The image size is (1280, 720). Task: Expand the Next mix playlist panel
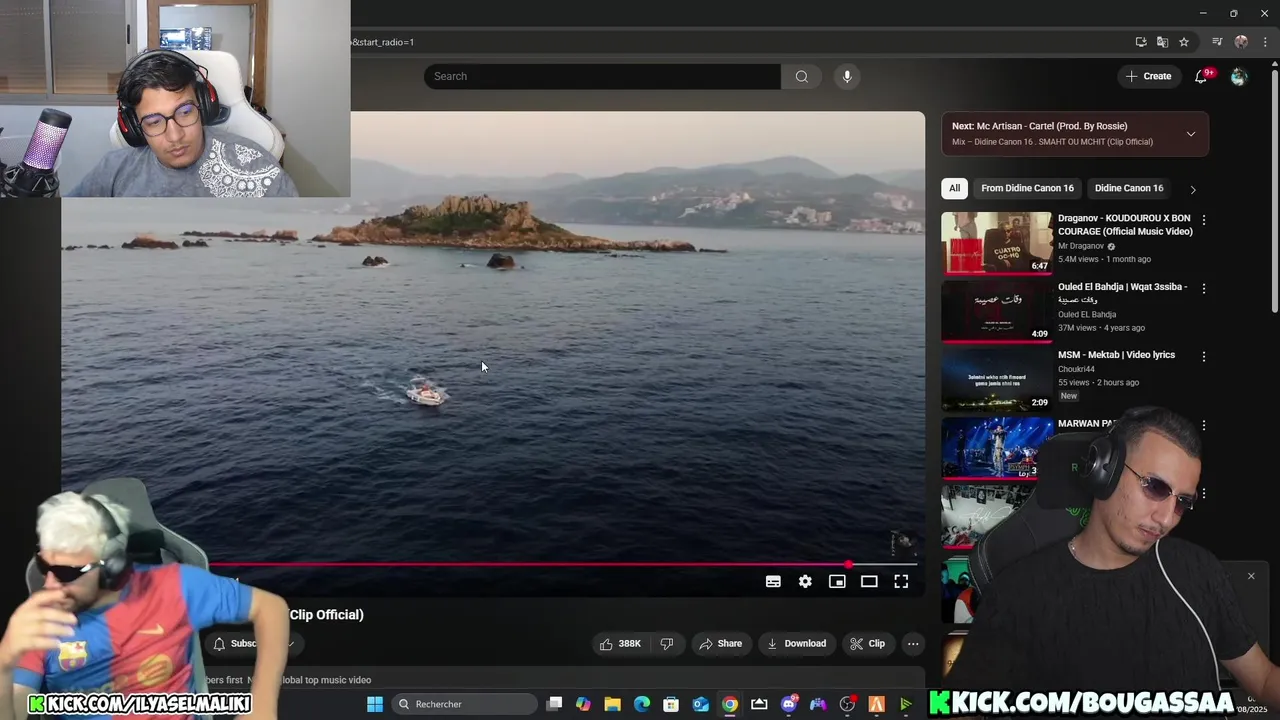[x=1191, y=134]
